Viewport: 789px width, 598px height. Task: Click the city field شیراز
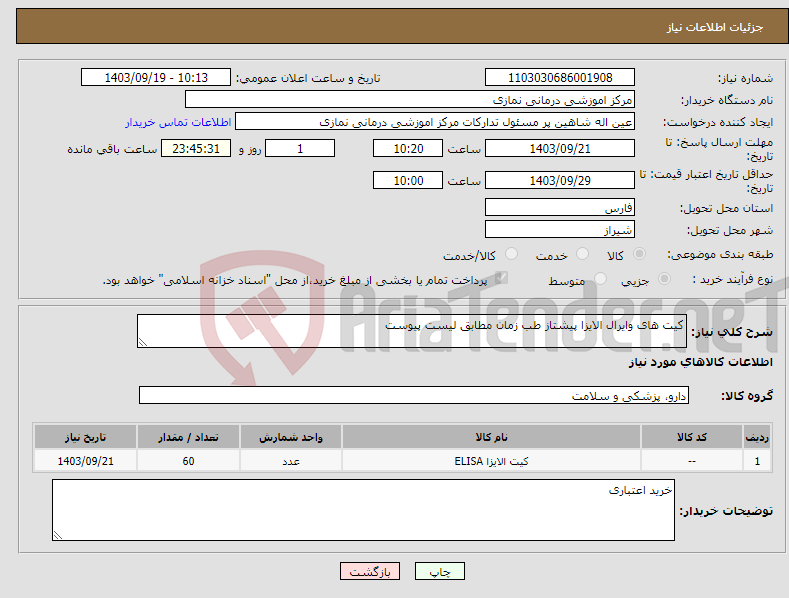560,230
